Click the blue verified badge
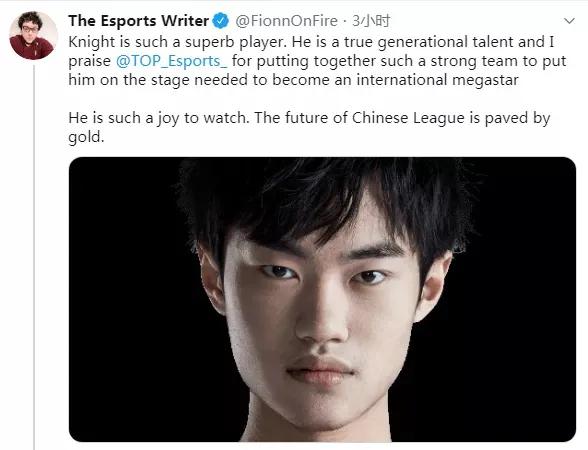 coord(221,21)
